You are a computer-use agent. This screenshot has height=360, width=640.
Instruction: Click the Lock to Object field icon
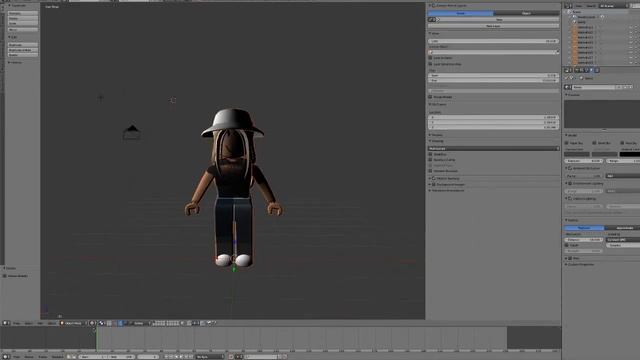tap(431, 52)
